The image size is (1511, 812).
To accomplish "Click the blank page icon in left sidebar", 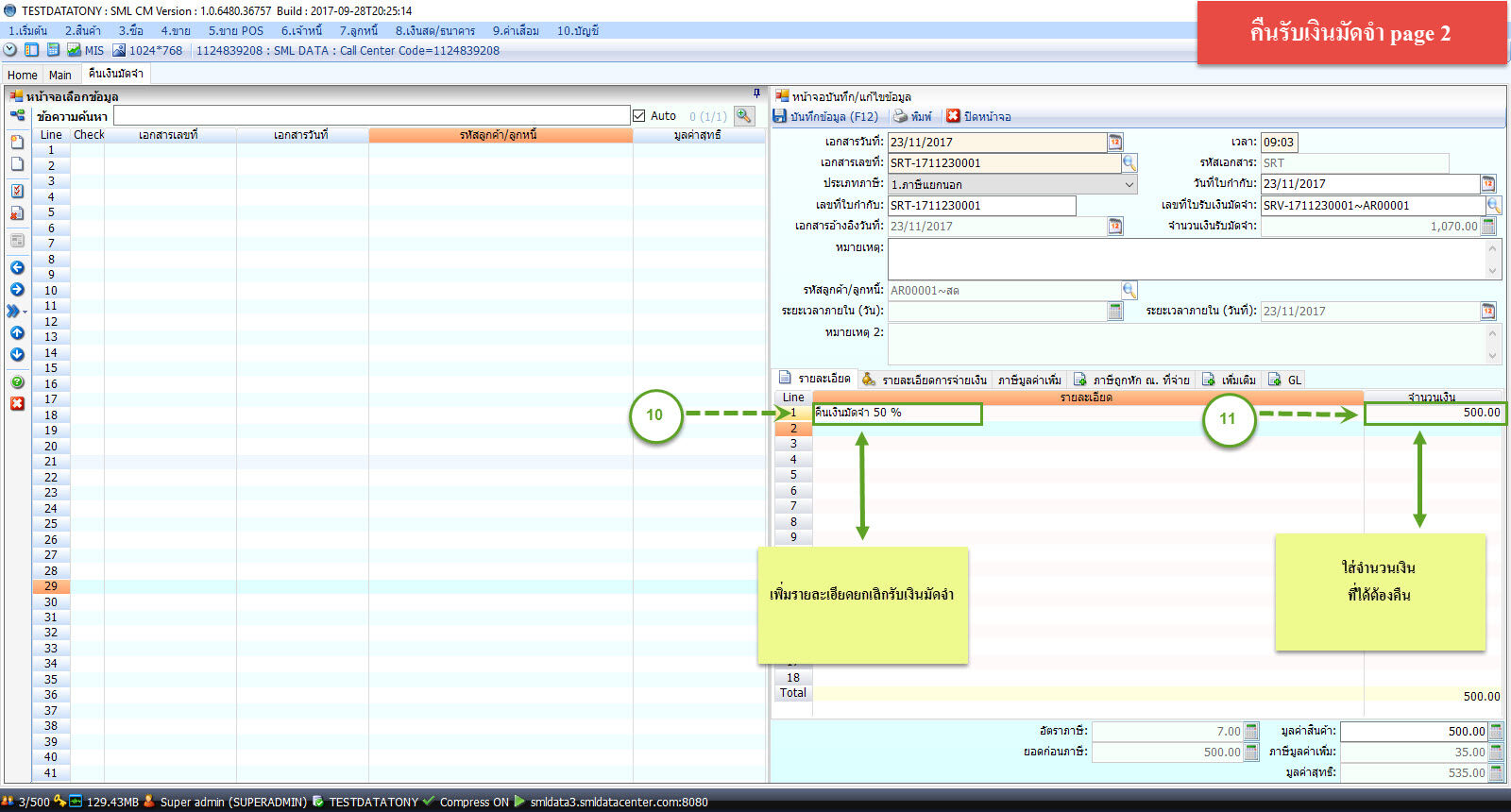I will [x=17, y=163].
